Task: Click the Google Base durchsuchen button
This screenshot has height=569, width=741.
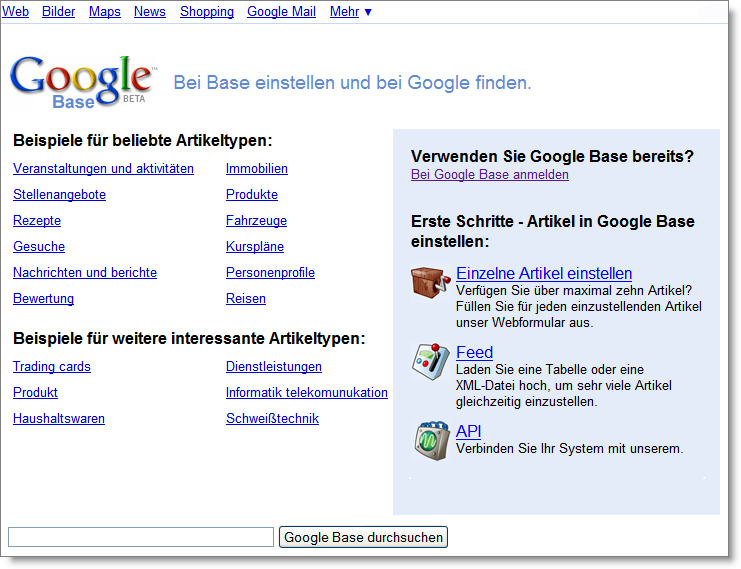Action: tap(363, 537)
